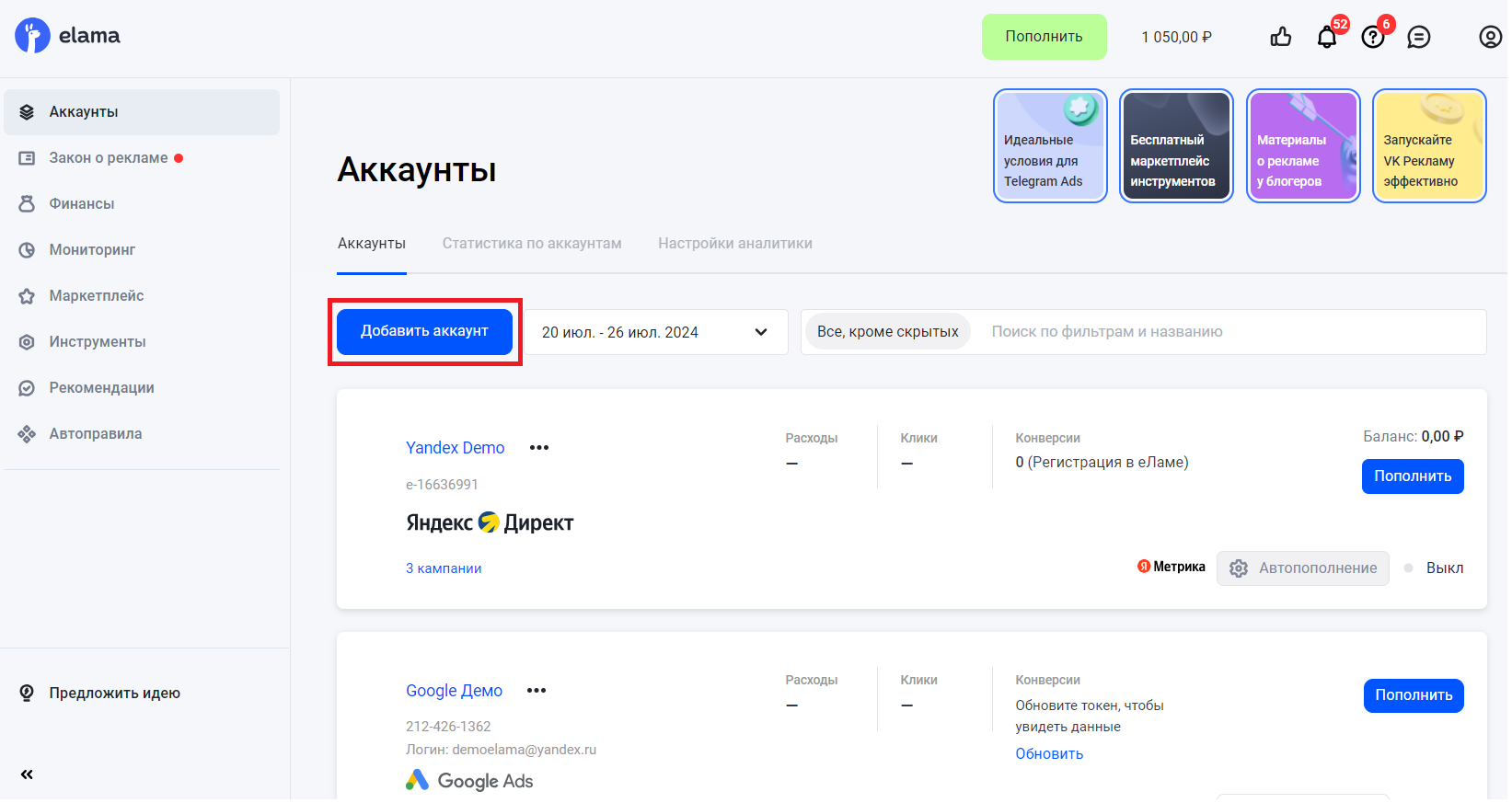Open Аккаунты in the sidebar

[x=142, y=112]
